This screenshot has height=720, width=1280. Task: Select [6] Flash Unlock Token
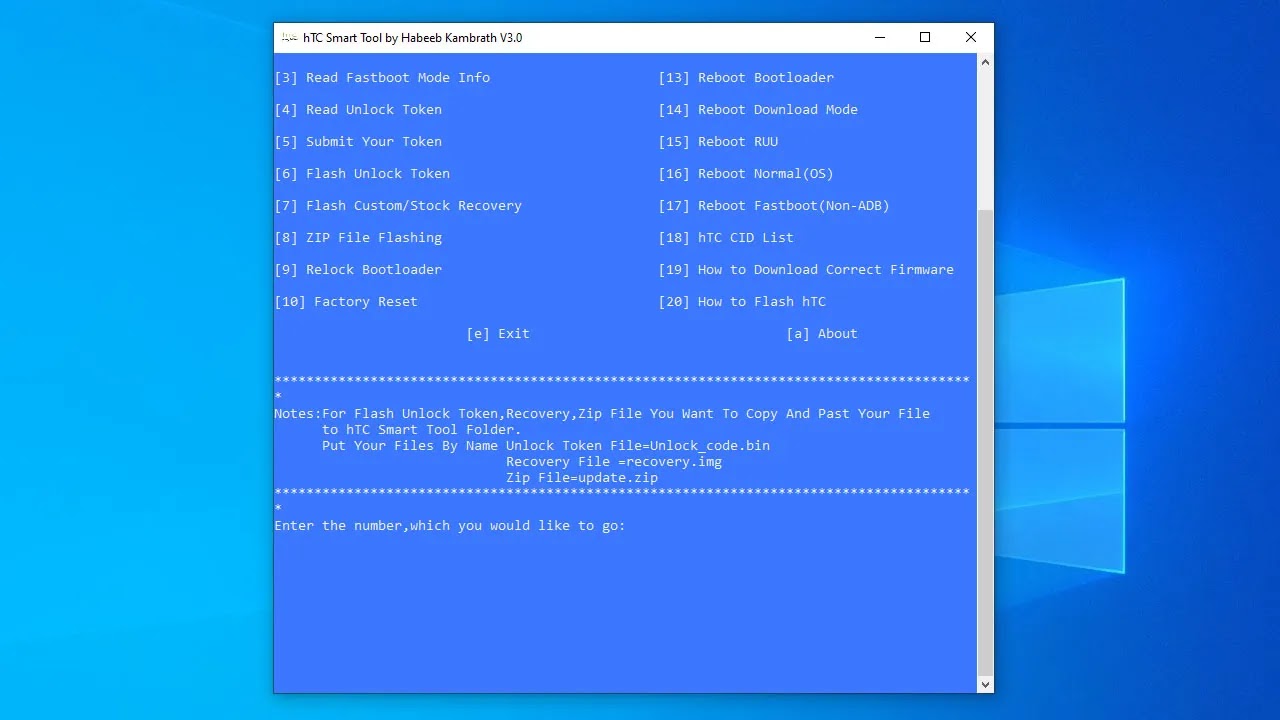click(x=362, y=174)
